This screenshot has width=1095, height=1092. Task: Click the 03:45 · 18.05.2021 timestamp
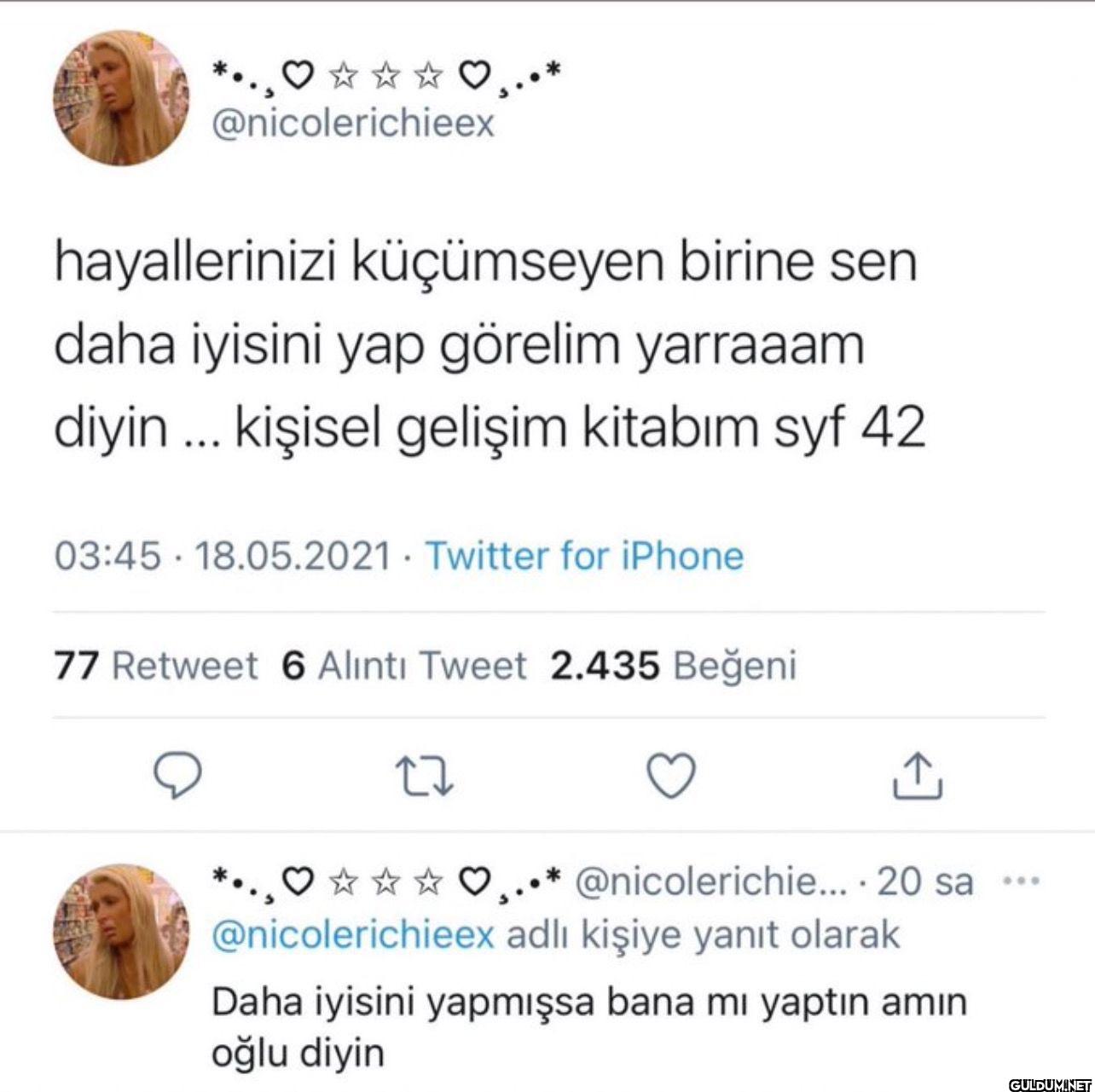coord(223,556)
